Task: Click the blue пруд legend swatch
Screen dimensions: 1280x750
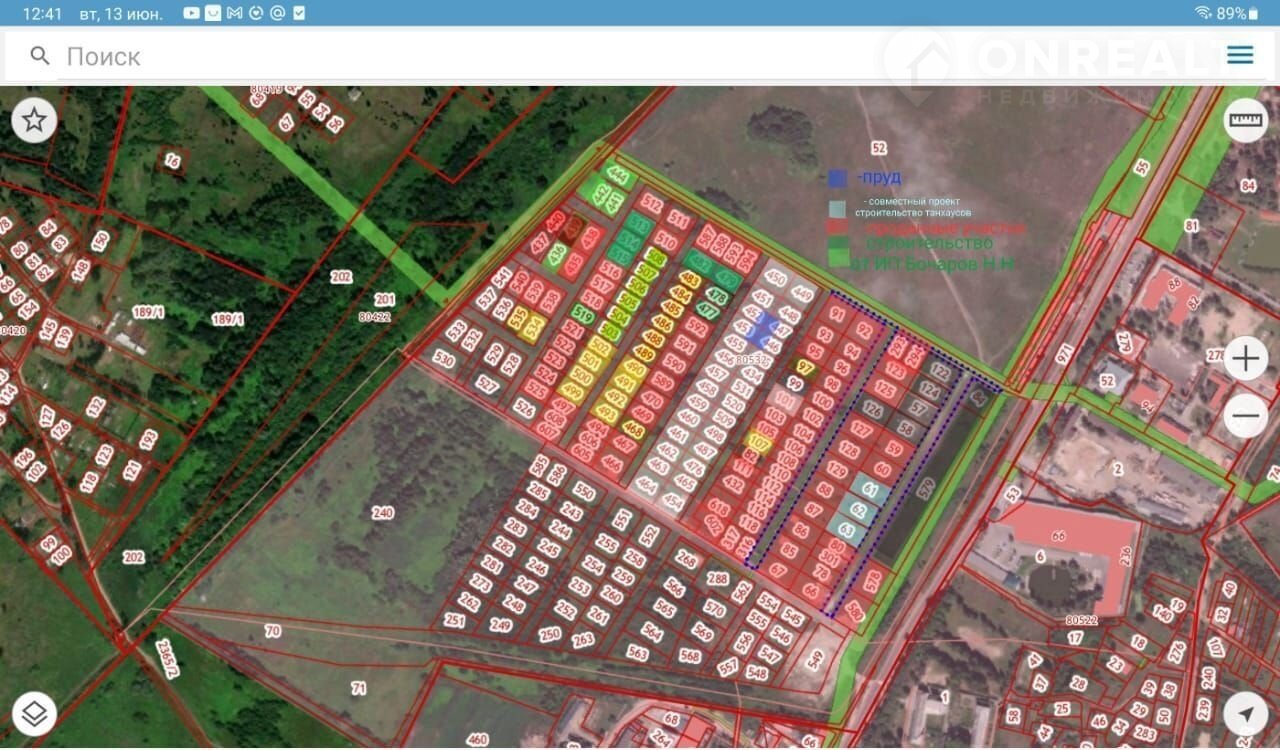Action: click(x=838, y=178)
